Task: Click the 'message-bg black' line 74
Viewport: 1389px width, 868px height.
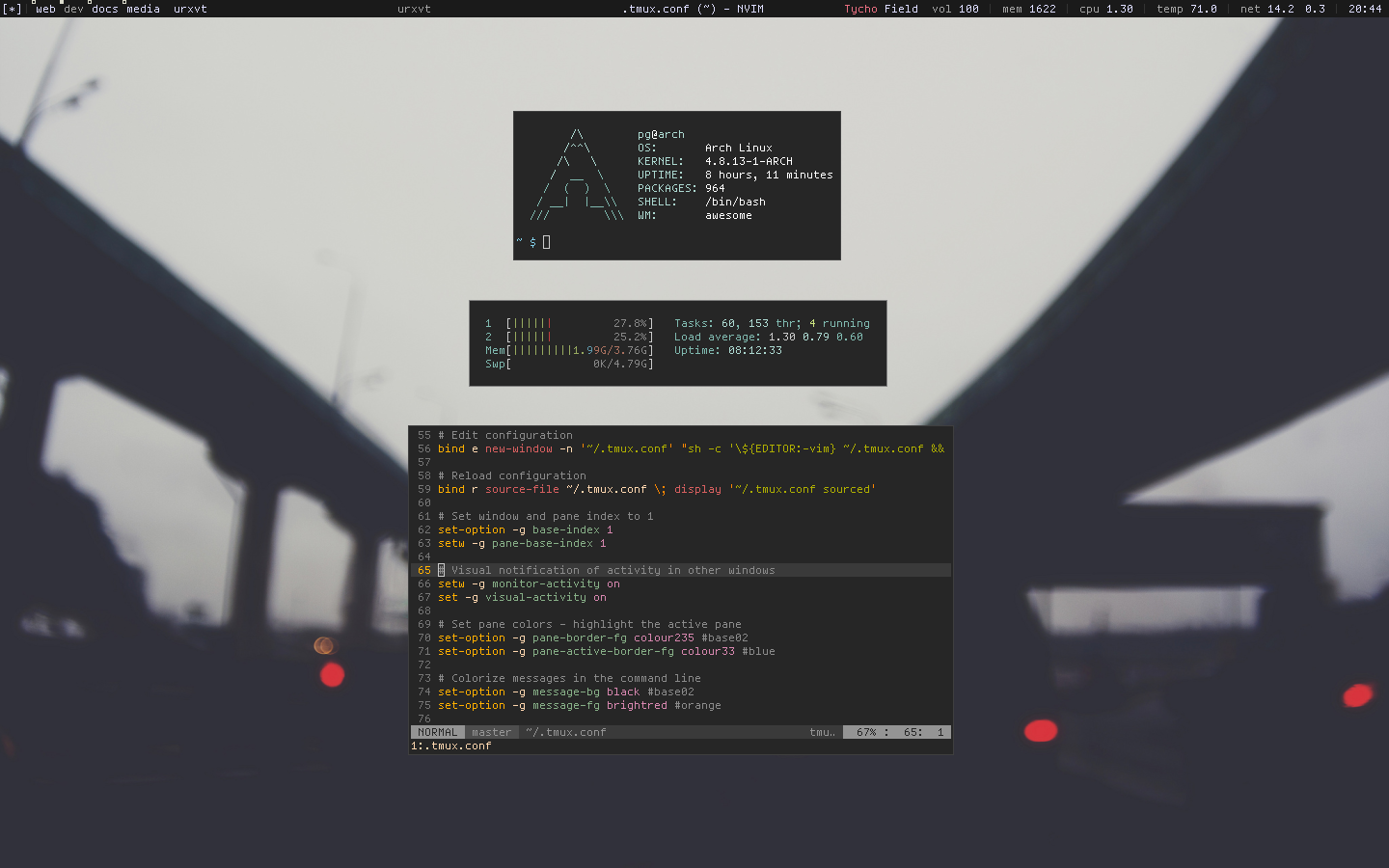Action: pos(566,692)
